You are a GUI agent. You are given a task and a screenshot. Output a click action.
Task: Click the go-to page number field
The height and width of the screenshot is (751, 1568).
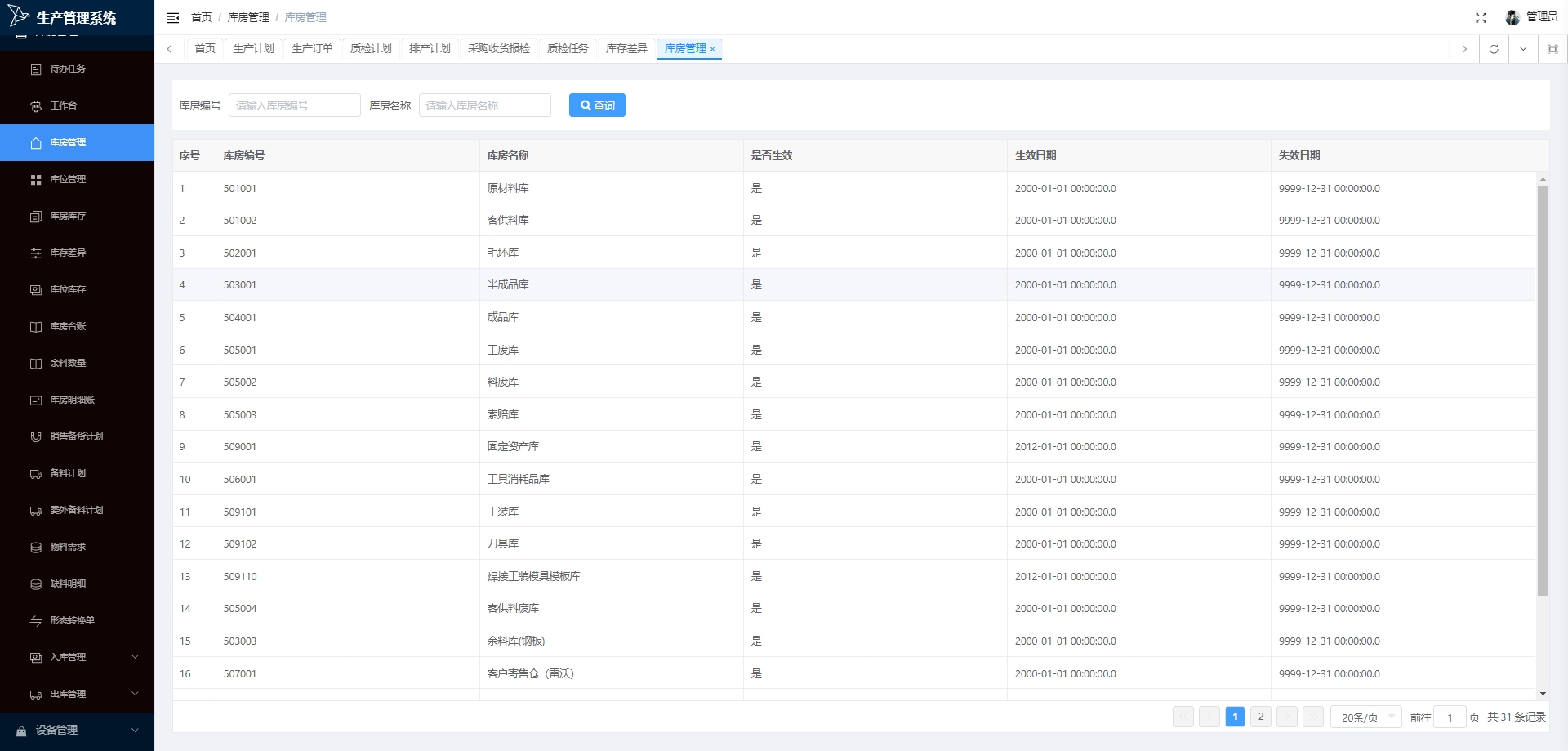click(1450, 717)
